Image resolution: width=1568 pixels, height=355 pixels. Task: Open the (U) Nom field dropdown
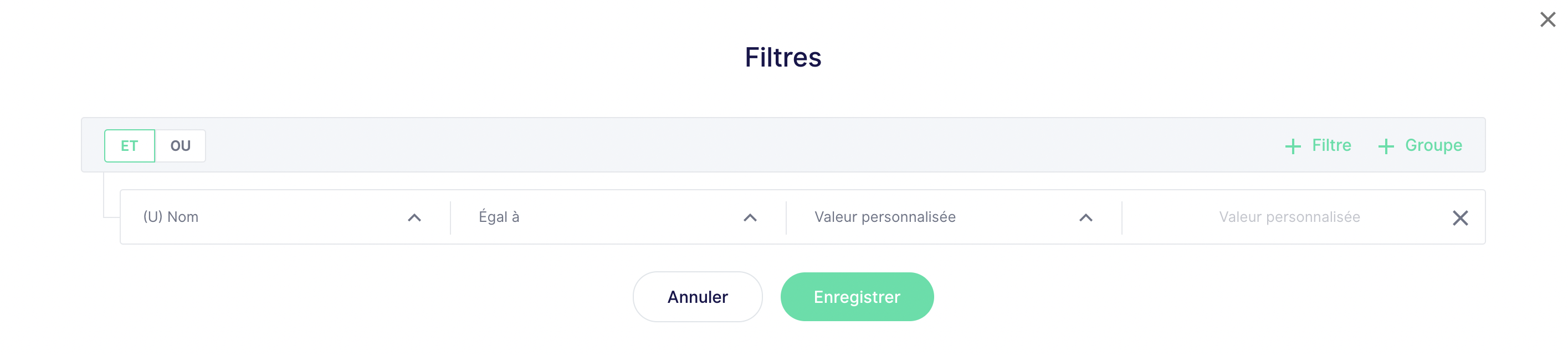point(285,217)
